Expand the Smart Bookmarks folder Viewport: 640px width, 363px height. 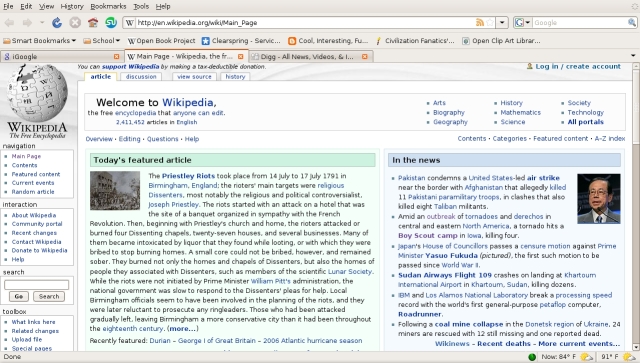40,41
